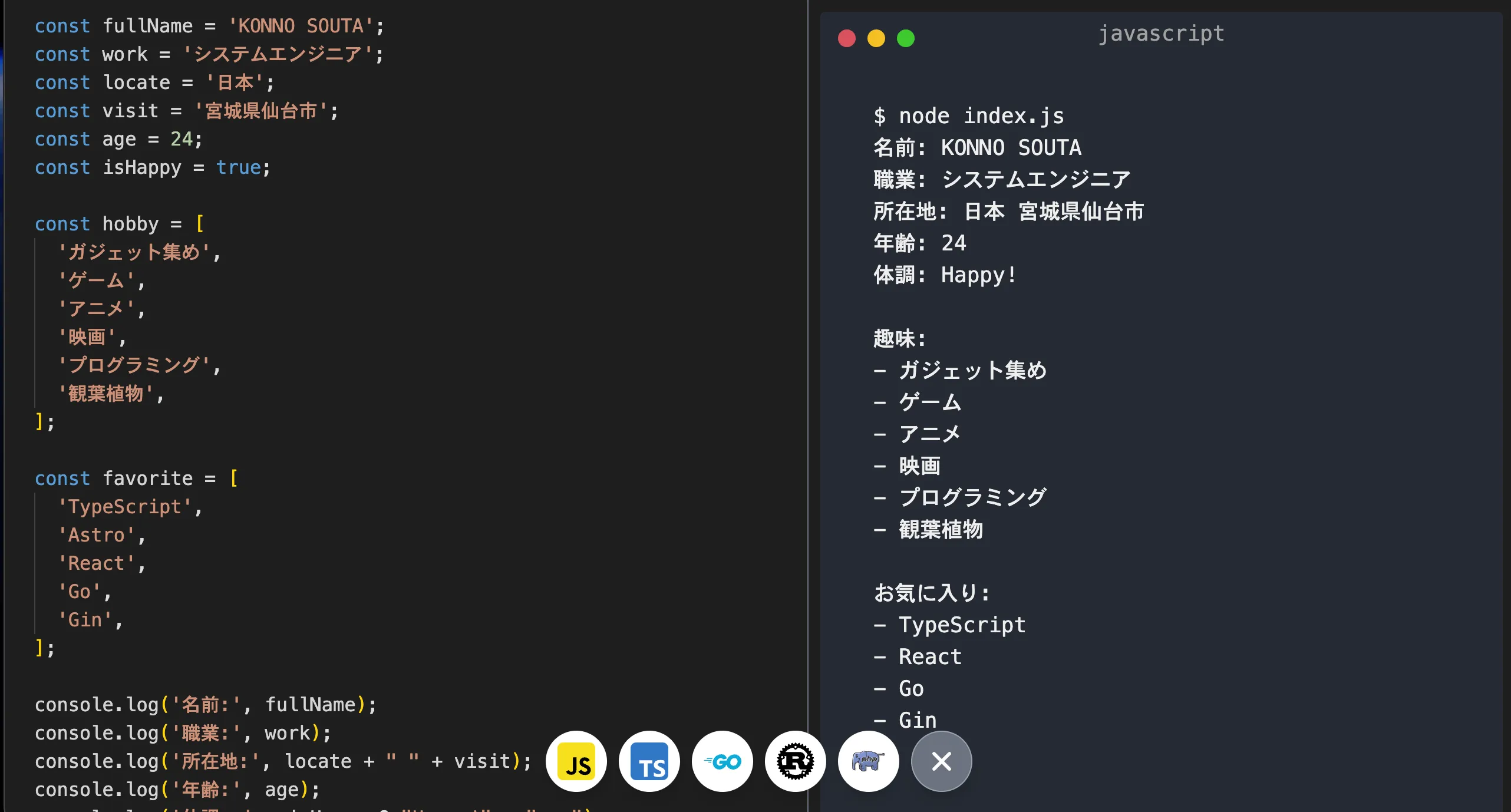Click the 'TypeScript' string in favorite array

[125, 507]
